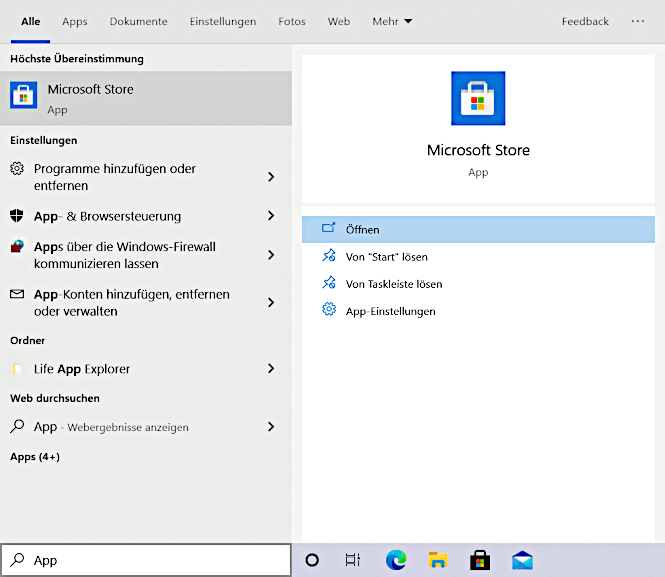Open the Mail app in taskbar
665x577 pixels.
[522, 560]
